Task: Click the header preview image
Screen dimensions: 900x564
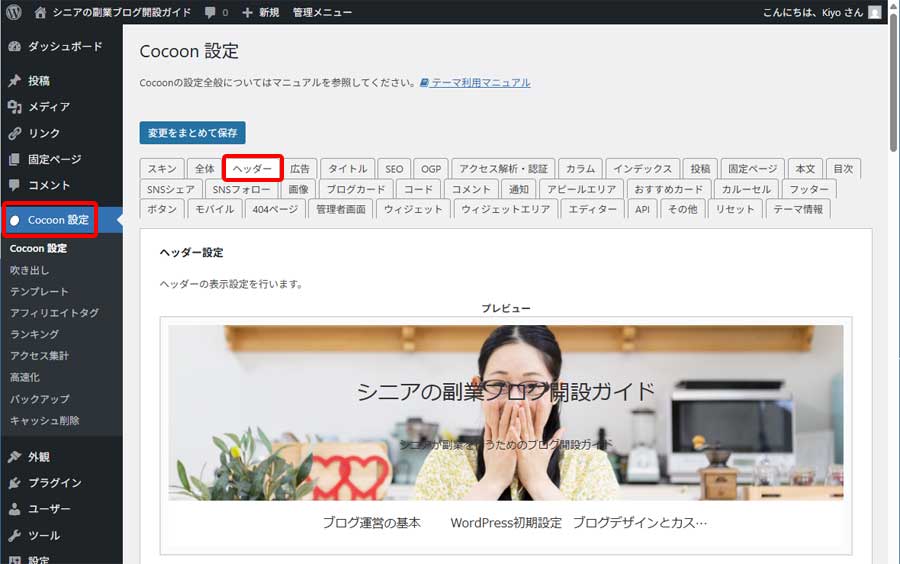Action: tap(505, 412)
